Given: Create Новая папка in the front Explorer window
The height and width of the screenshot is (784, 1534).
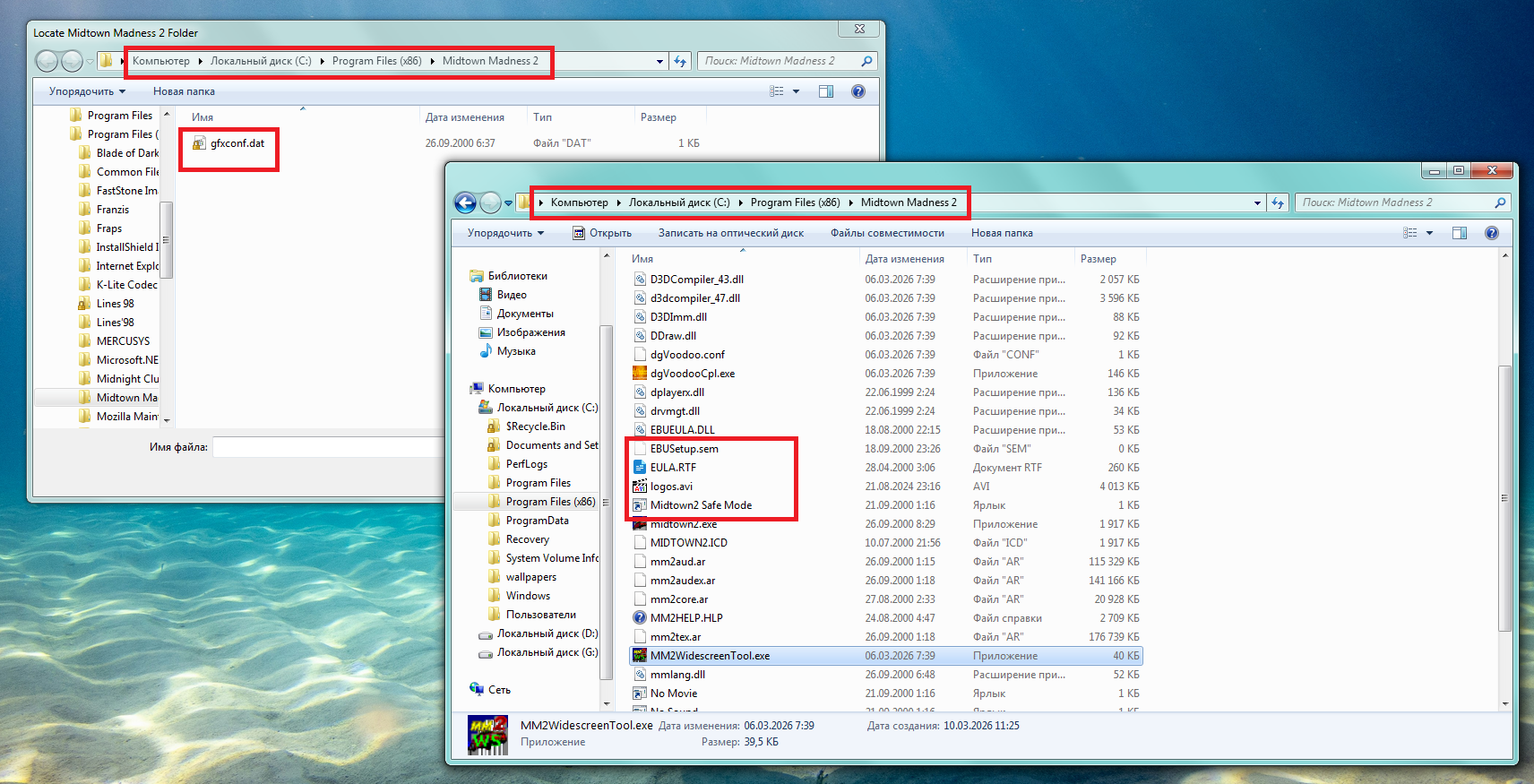Looking at the screenshot, I should pos(1002,233).
